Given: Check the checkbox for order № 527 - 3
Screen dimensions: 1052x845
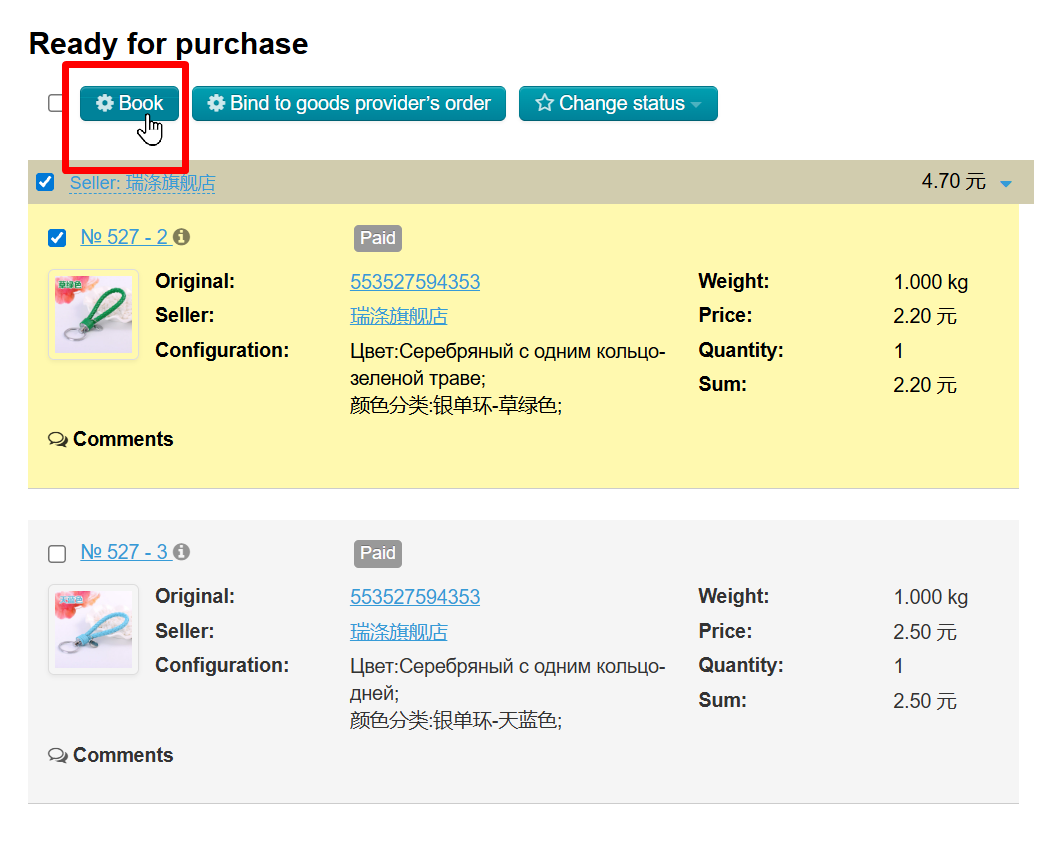Looking at the screenshot, I should pyautogui.click(x=57, y=553).
